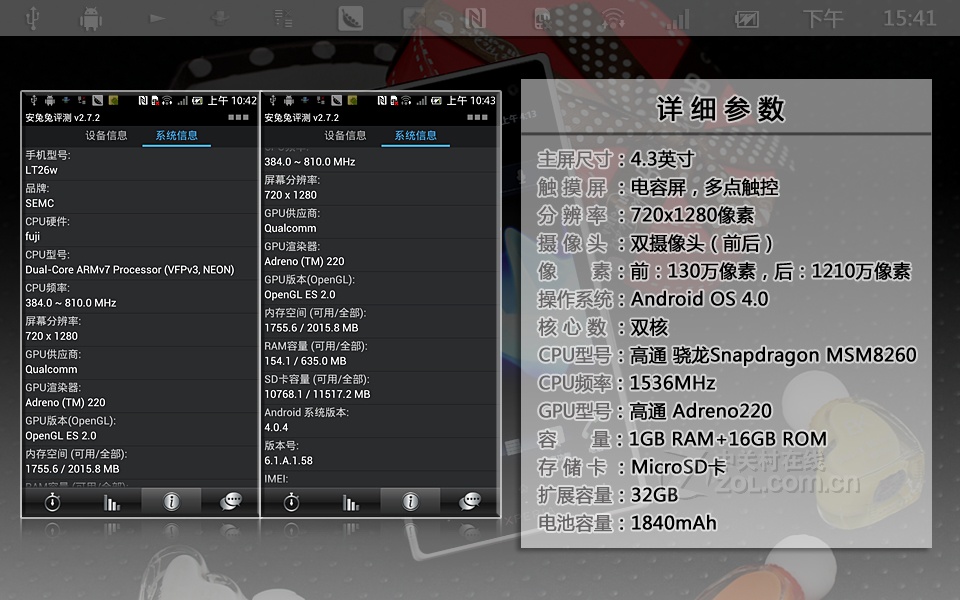Screen dimensions: 960x600
Task: Click the 15:41 clock in top status bar
Action: tap(909, 18)
